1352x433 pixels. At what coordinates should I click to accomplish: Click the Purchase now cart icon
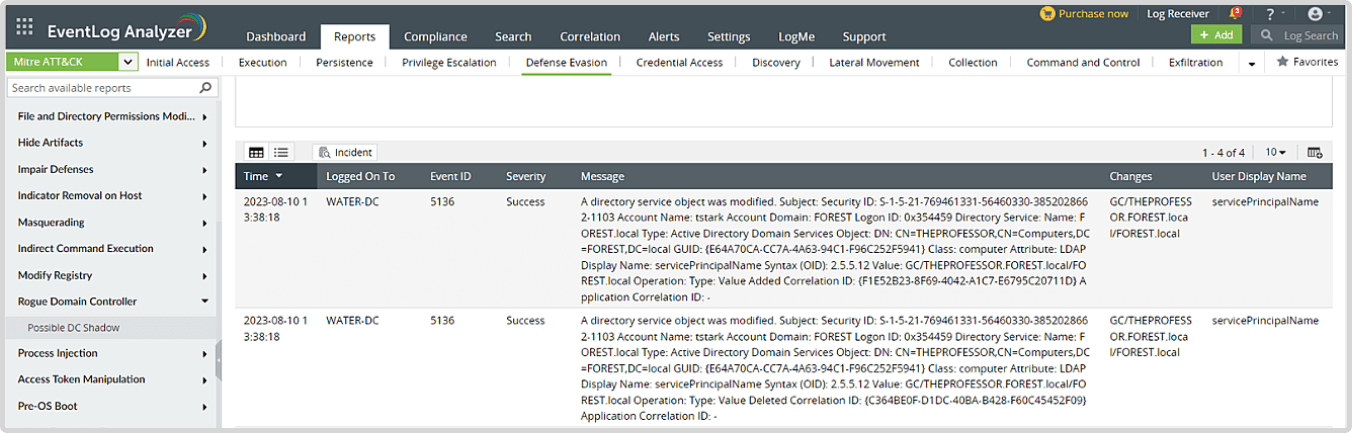(1047, 14)
